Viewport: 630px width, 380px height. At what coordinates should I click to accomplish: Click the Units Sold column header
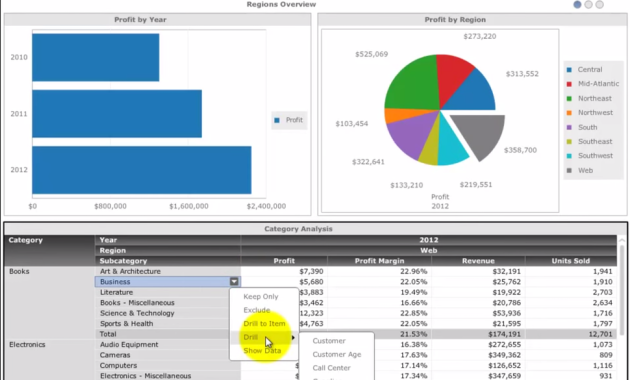point(571,261)
